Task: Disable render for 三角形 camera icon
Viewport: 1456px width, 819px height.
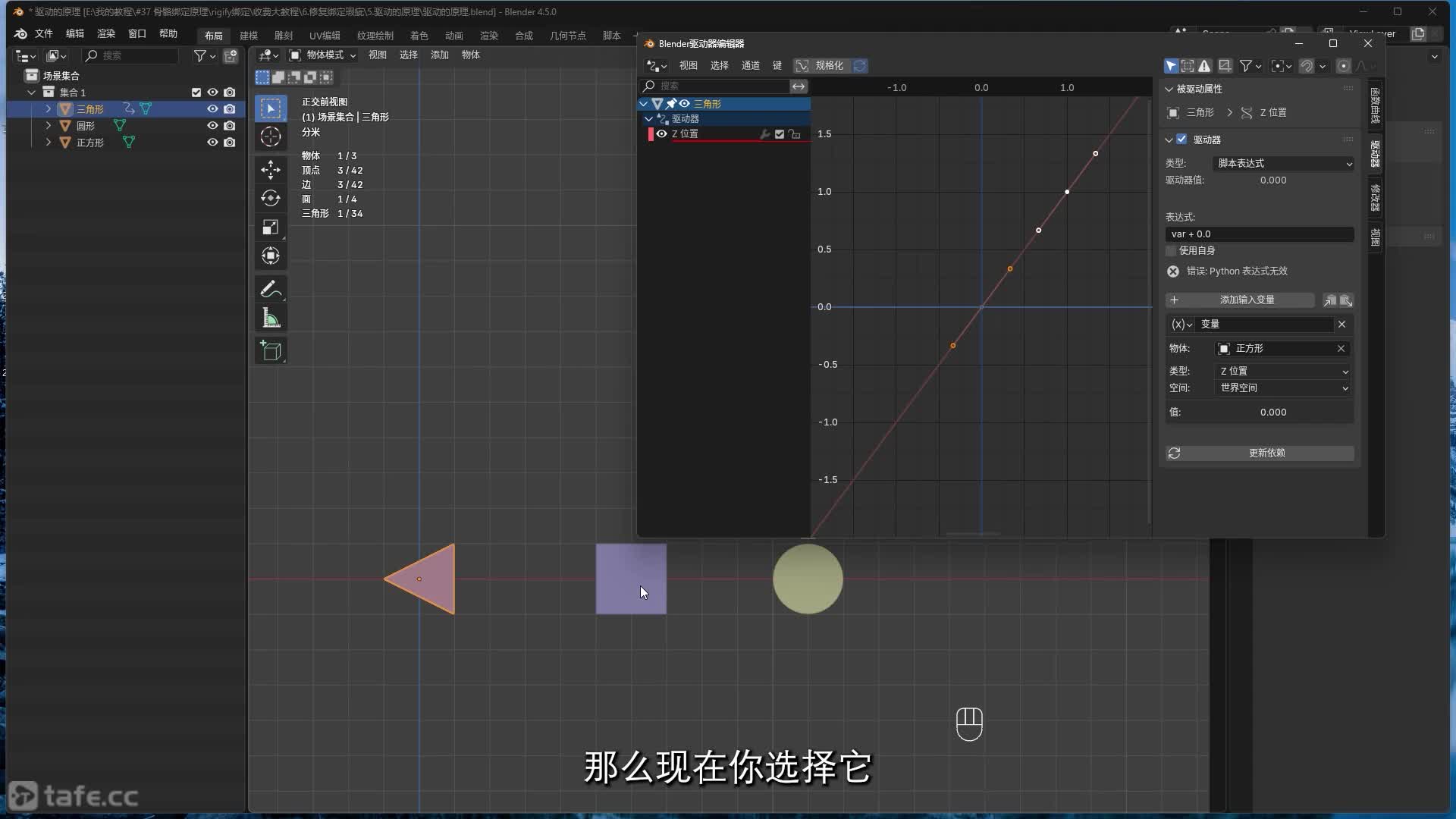Action: pos(230,109)
